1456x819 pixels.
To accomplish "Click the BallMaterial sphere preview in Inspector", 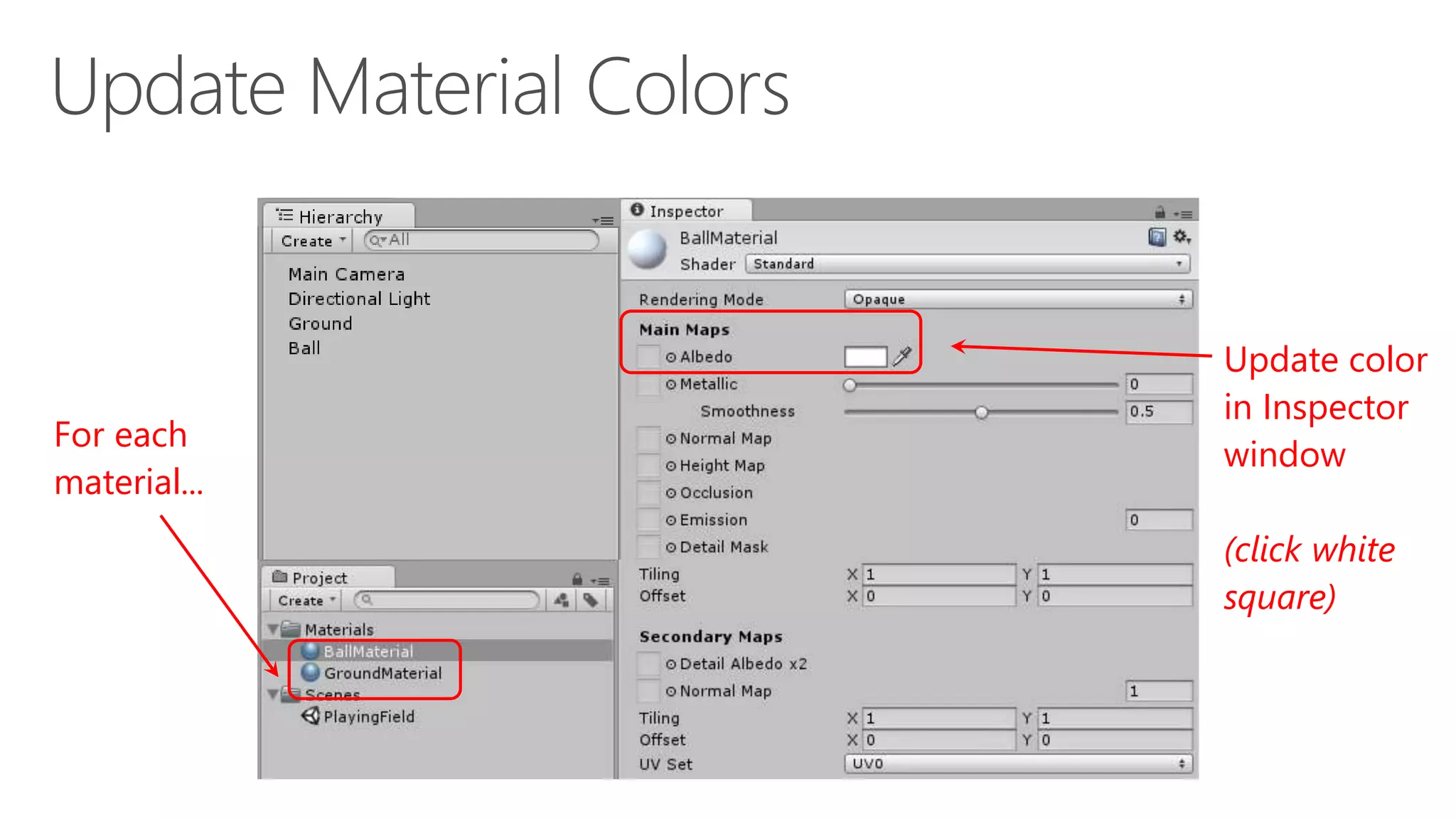I will (x=647, y=250).
